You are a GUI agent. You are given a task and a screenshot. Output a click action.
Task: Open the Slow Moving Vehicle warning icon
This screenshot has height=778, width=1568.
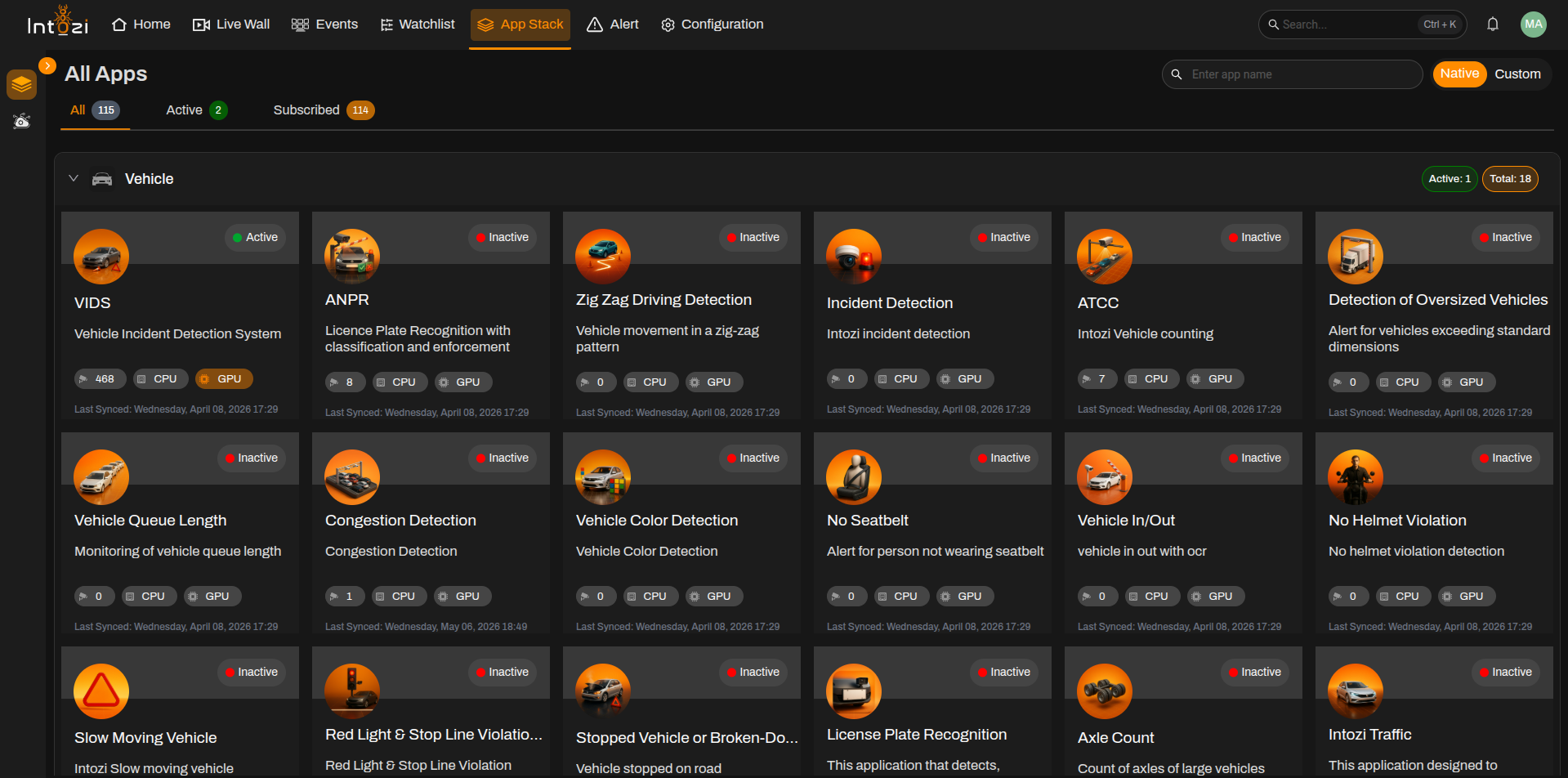(101, 691)
